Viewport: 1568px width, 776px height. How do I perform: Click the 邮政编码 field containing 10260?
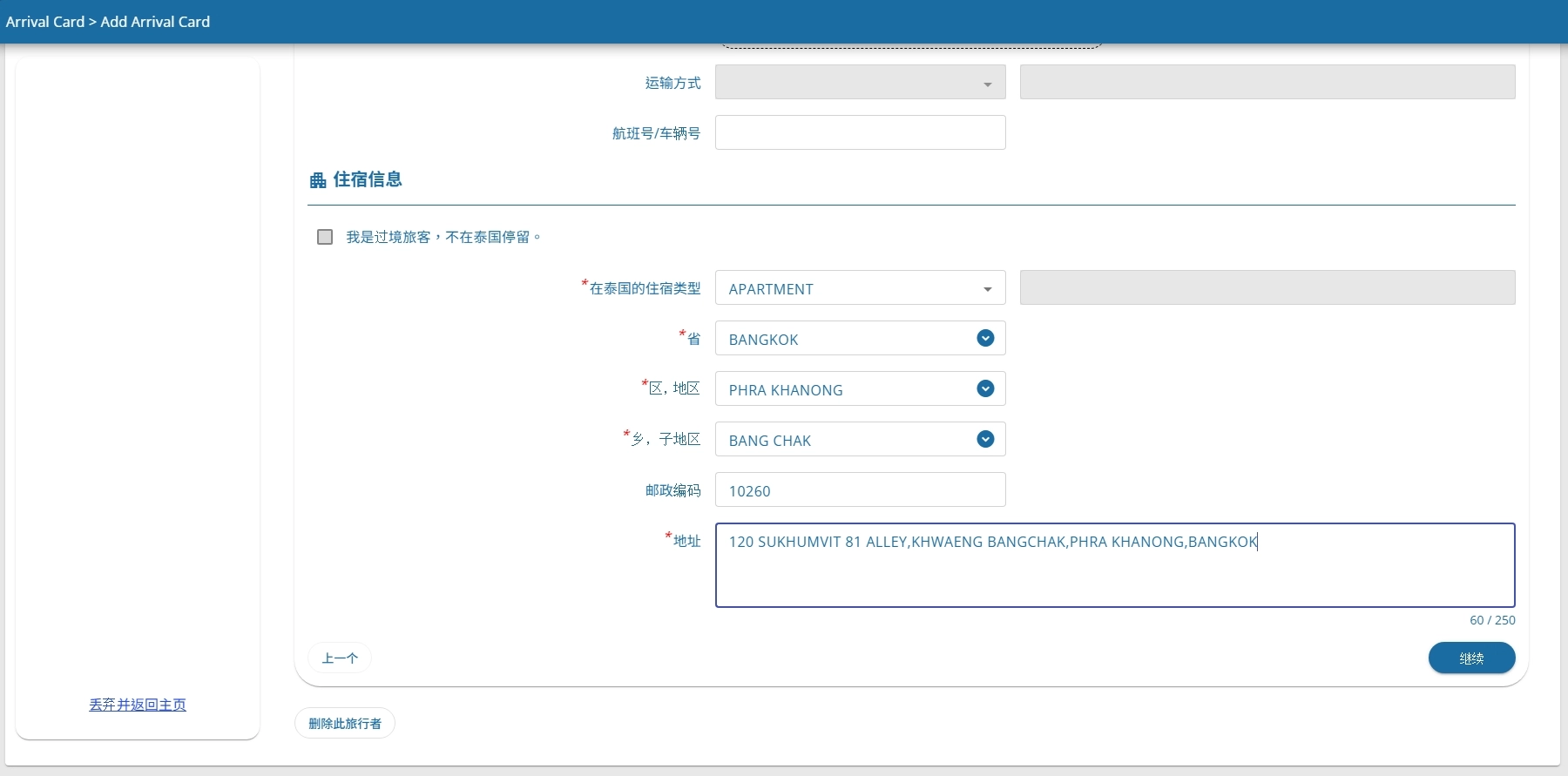[x=860, y=489]
